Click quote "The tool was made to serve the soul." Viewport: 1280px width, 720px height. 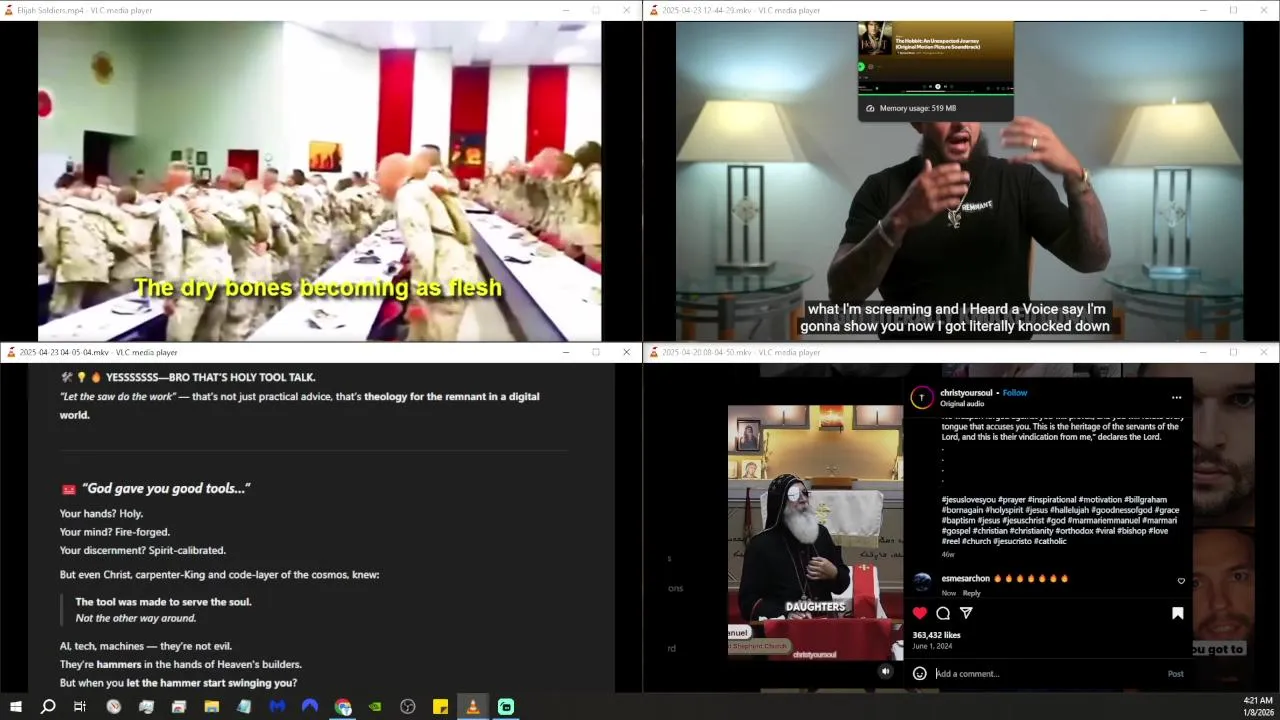tap(163, 602)
